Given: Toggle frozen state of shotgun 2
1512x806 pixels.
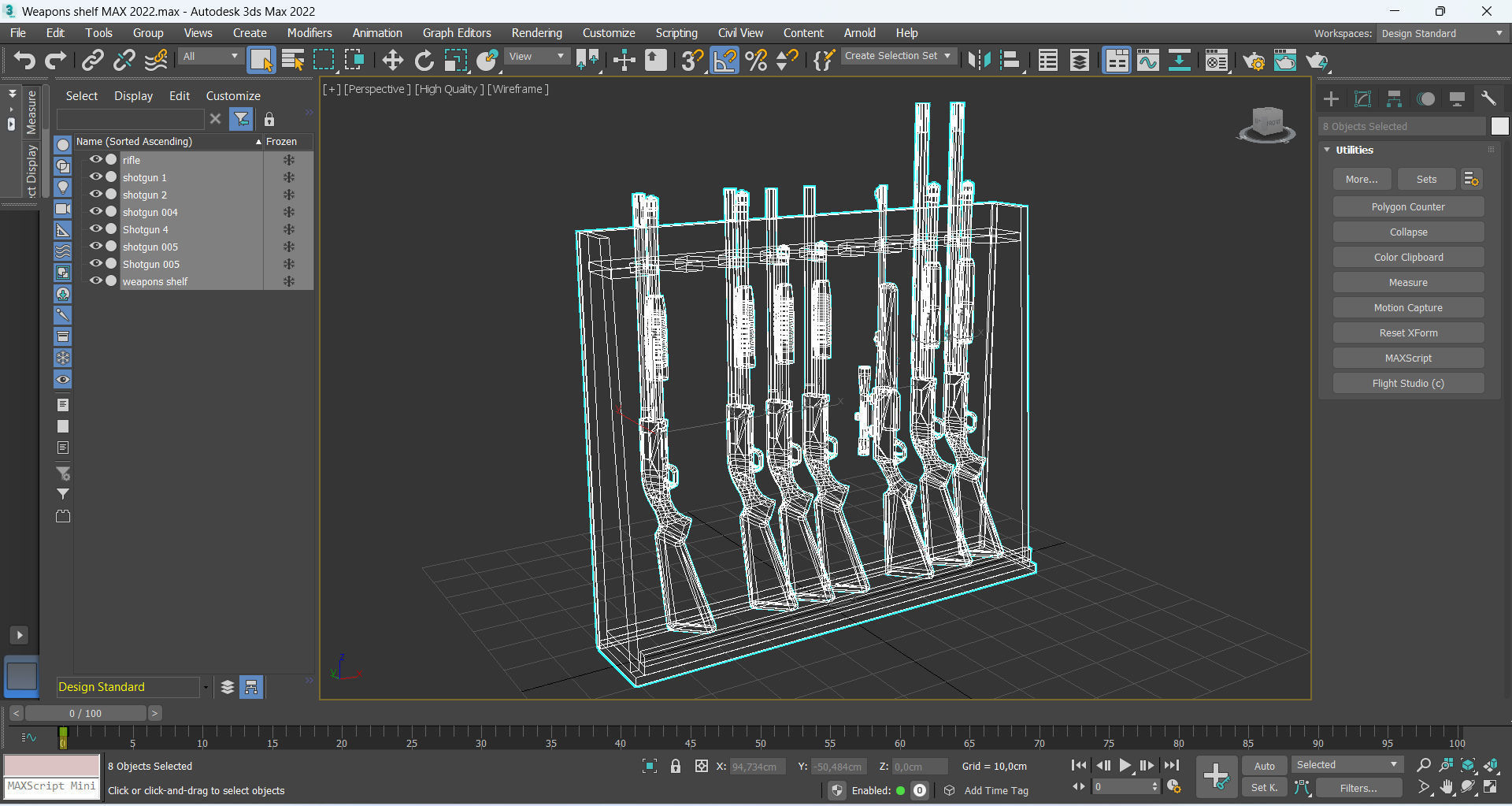Looking at the screenshot, I should (x=289, y=195).
